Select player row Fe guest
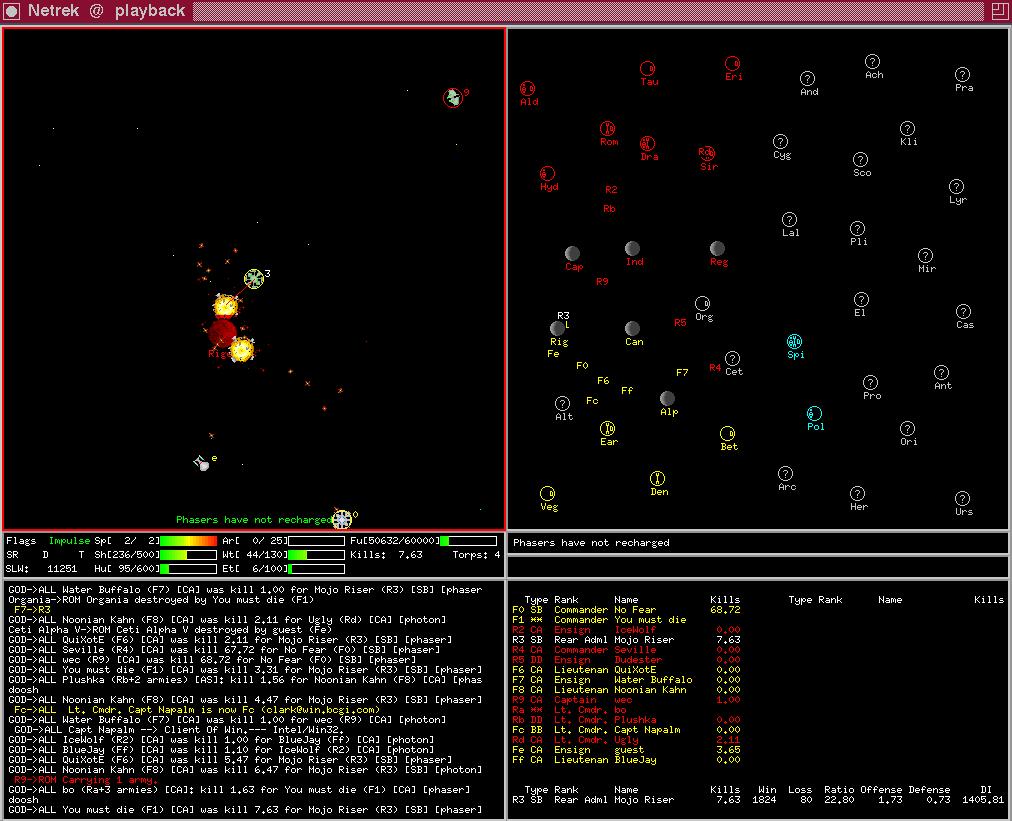Viewport: 1012px width, 821px height. [626, 750]
